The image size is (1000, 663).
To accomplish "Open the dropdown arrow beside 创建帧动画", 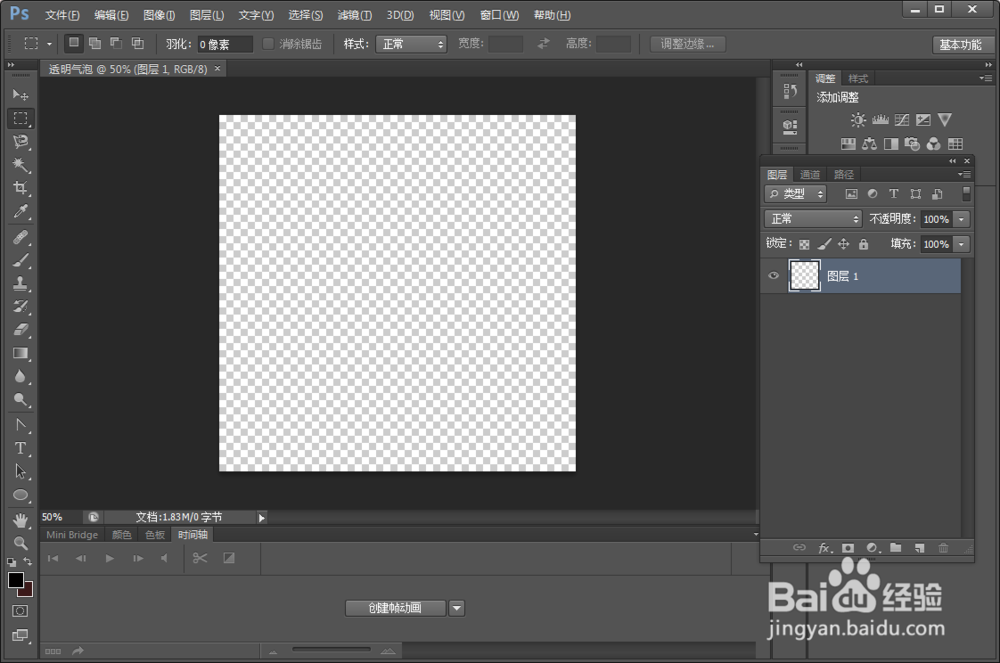I will coord(457,607).
